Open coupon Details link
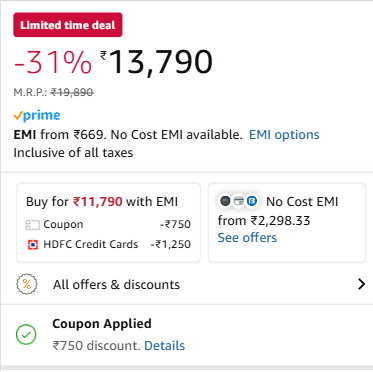This screenshot has height=372, width=373. coord(164,346)
